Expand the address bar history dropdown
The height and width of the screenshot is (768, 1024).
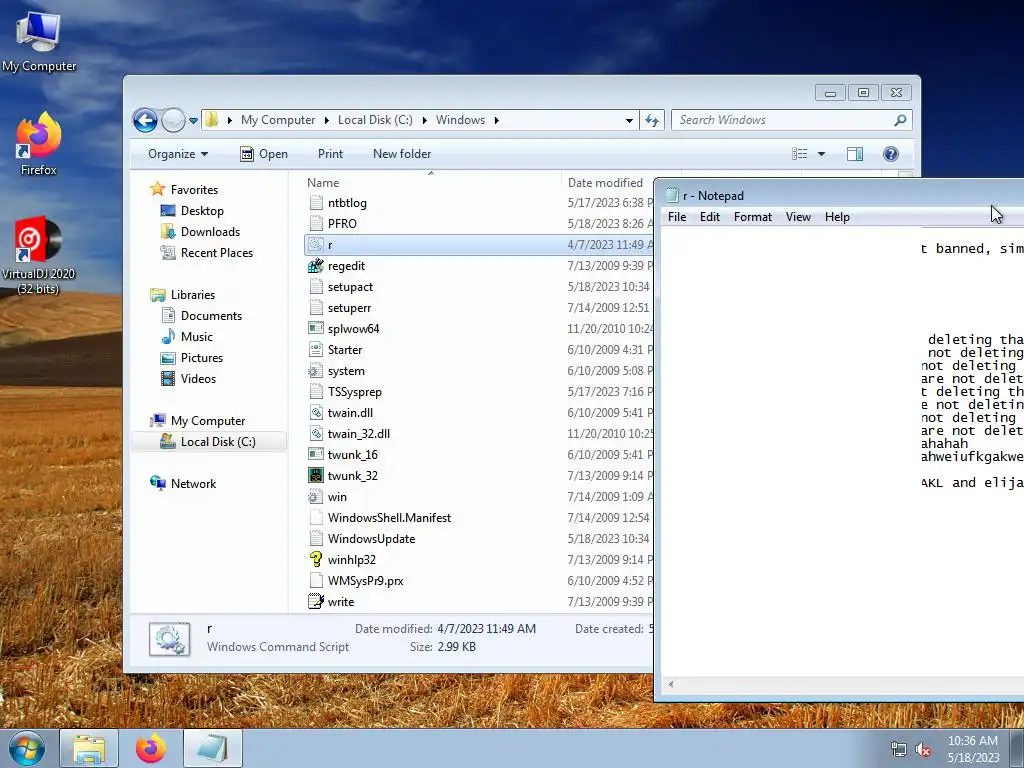[x=629, y=121]
